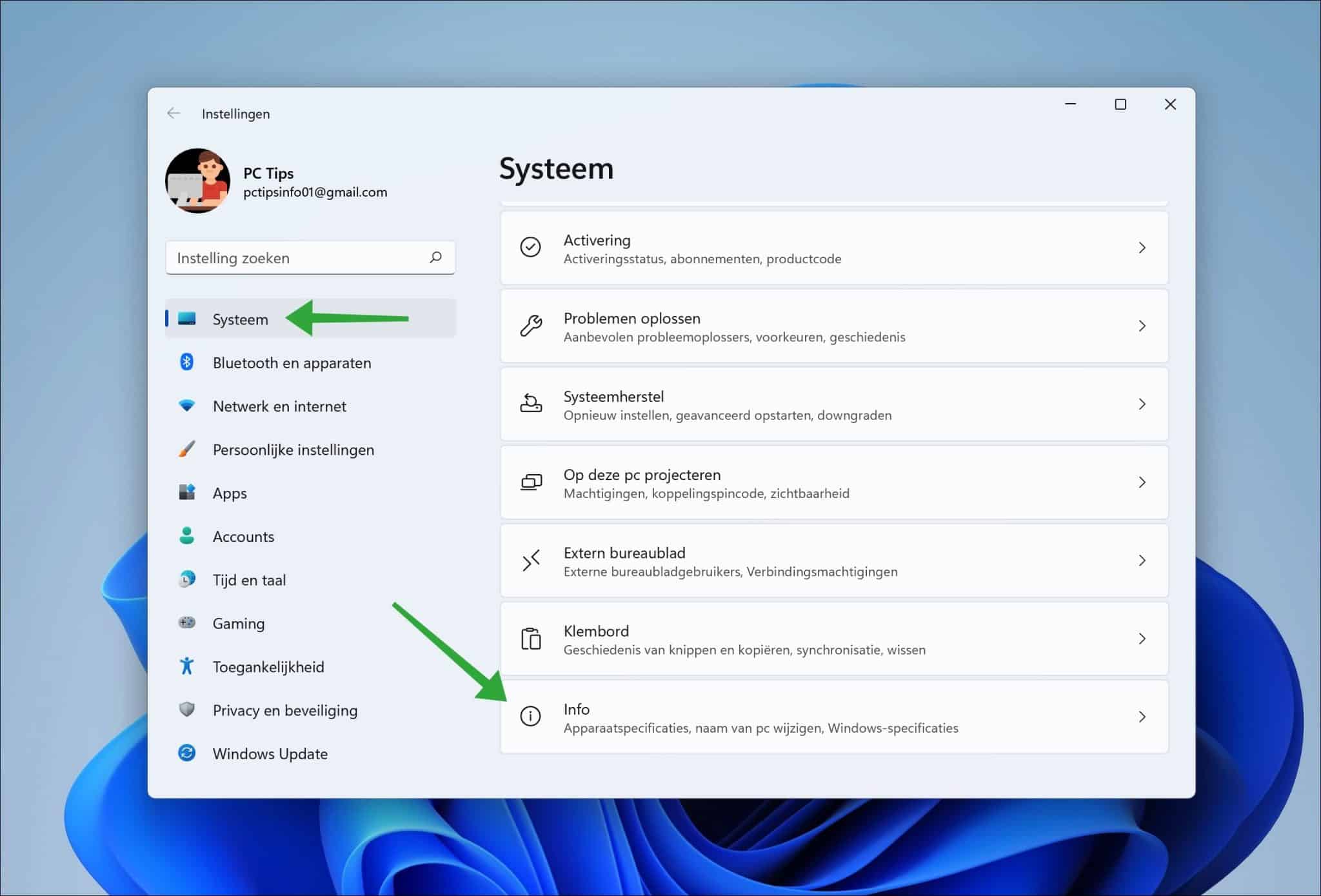Viewport: 1321px width, 896px height.
Task: Click the Apps icon in the sidebar
Action: pyautogui.click(x=188, y=493)
